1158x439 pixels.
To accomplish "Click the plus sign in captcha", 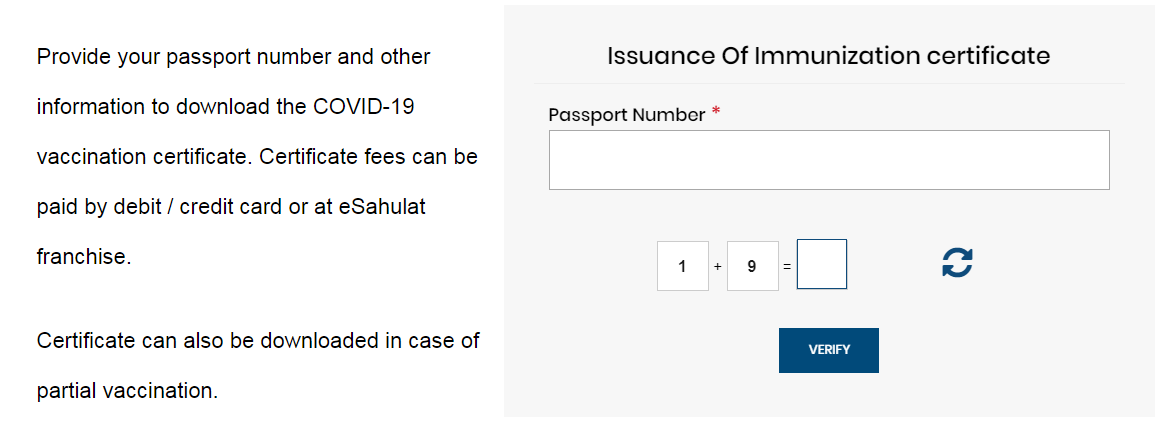I will (x=718, y=267).
